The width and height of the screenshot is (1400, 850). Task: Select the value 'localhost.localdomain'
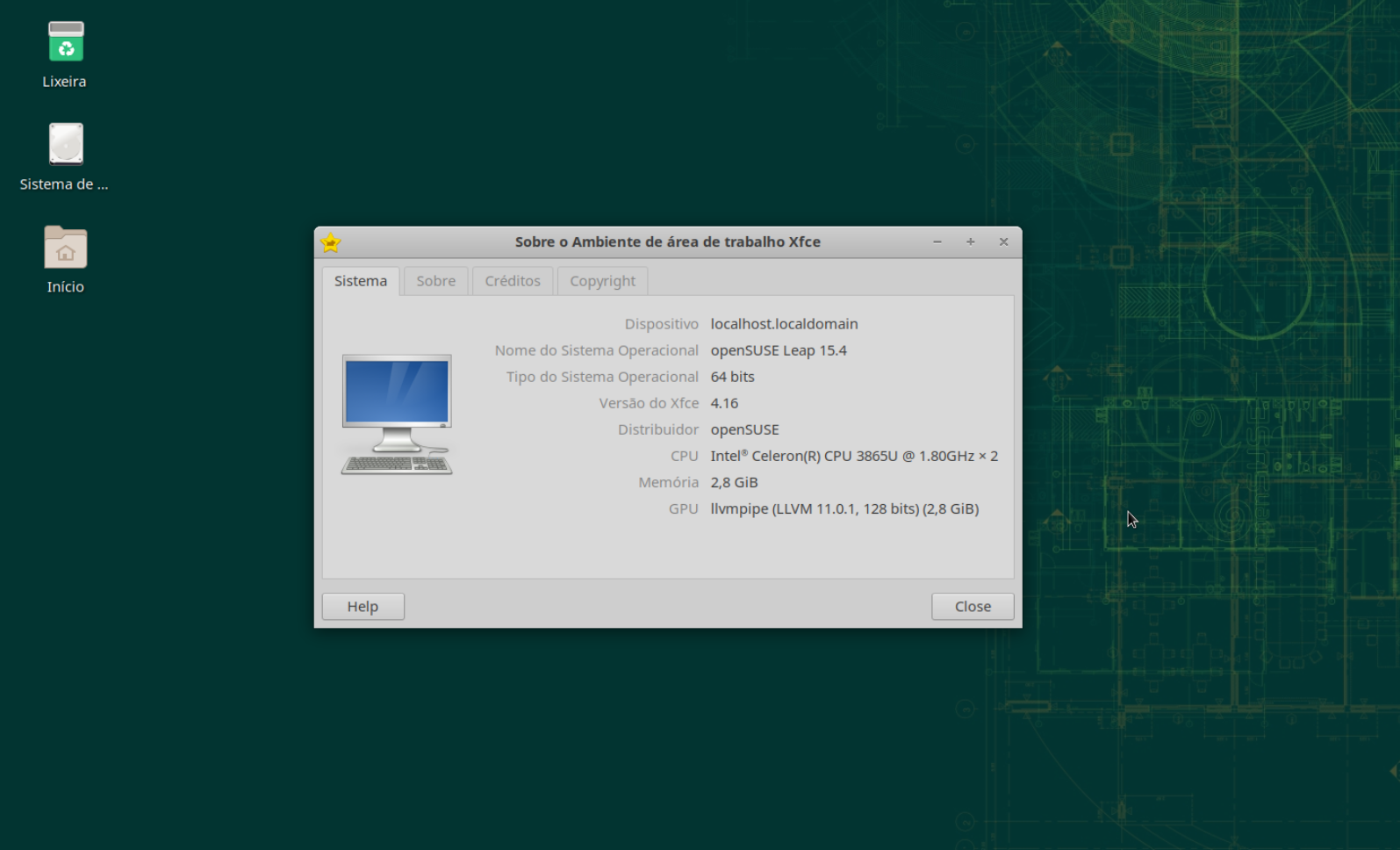coord(784,324)
